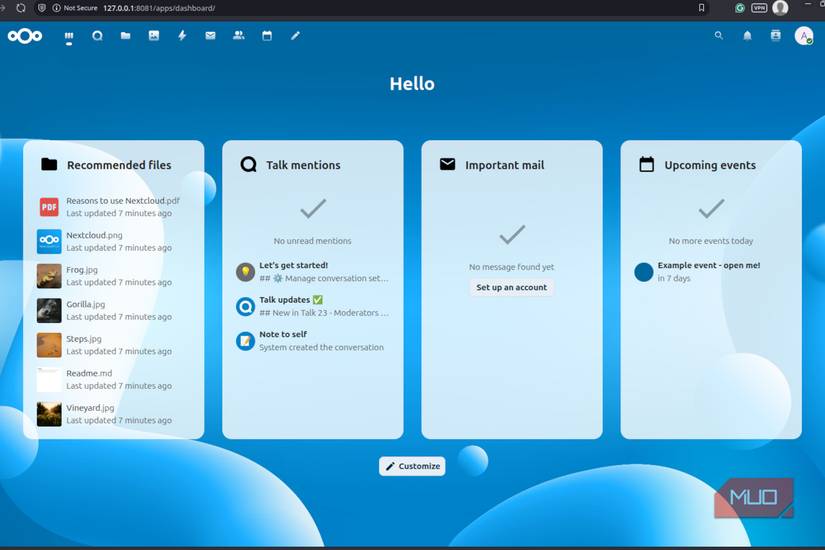Click the blue example event dot
The height and width of the screenshot is (550, 825).
tap(643, 272)
